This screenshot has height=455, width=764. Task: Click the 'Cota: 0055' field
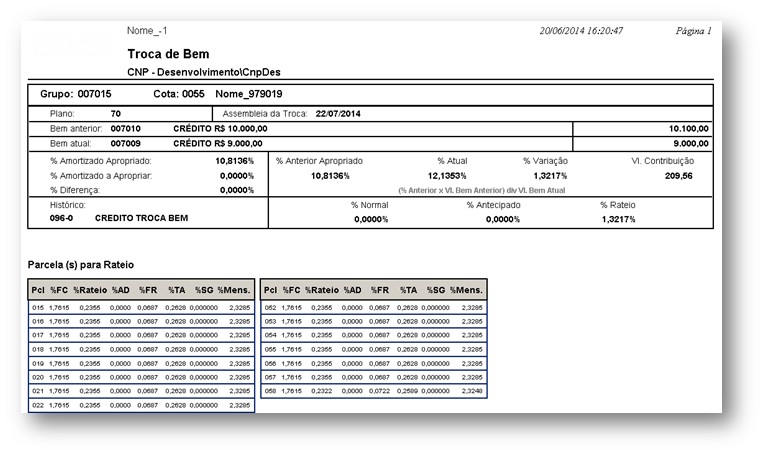(x=179, y=94)
